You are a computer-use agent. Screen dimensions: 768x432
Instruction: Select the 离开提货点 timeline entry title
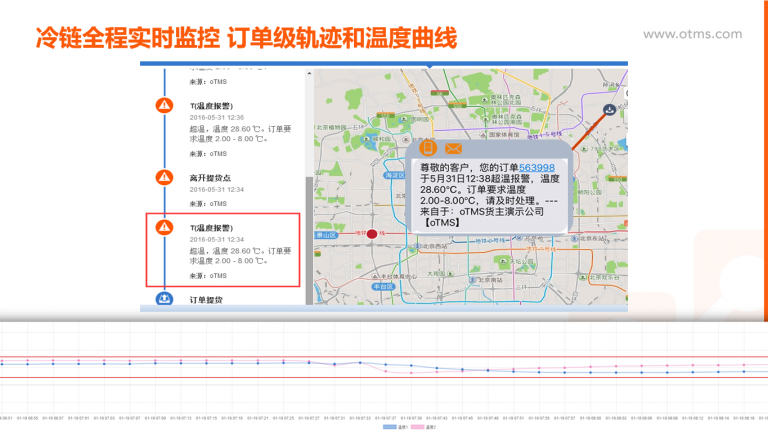click(x=211, y=177)
